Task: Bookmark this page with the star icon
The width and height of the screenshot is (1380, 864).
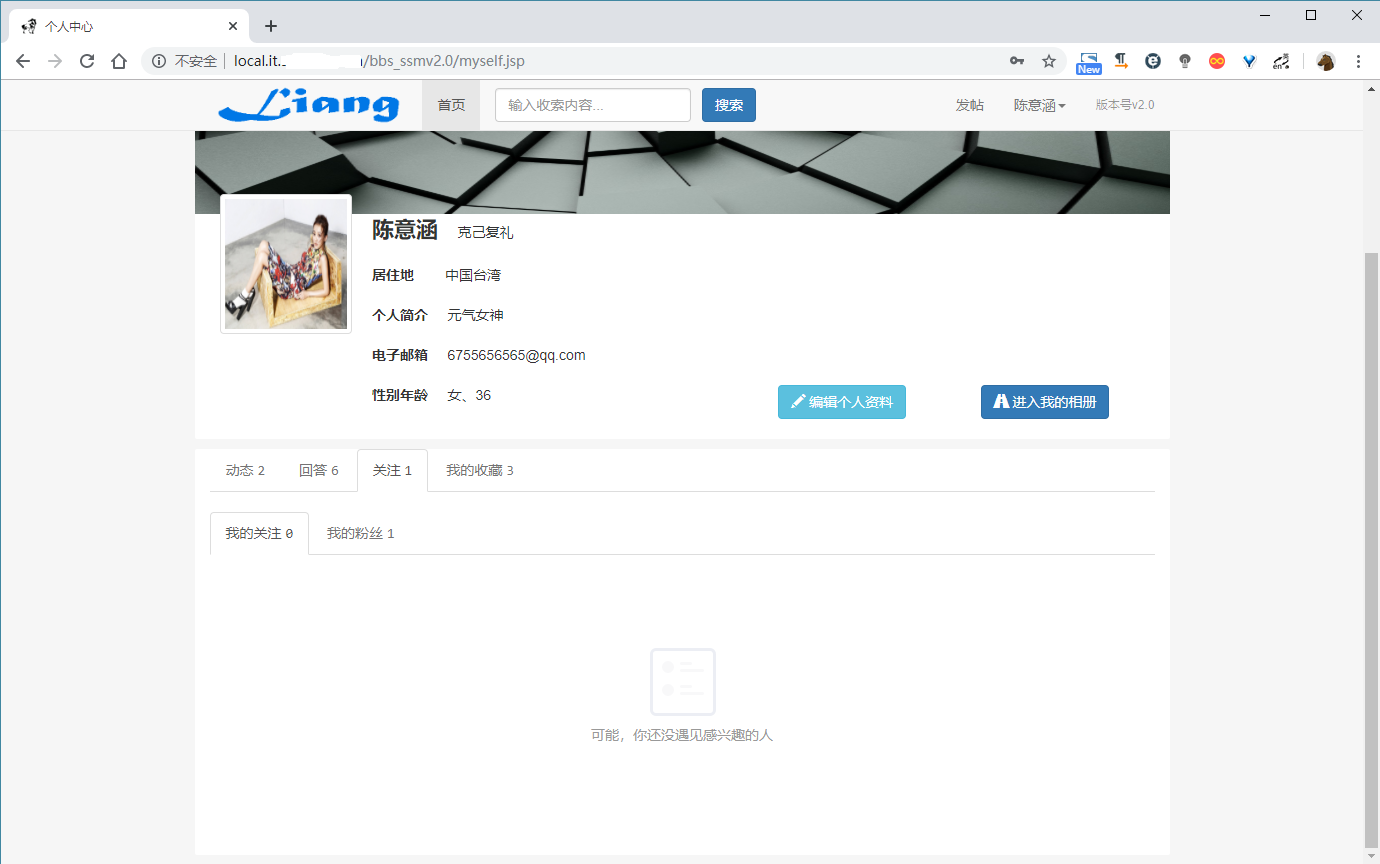Action: point(1049,61)
